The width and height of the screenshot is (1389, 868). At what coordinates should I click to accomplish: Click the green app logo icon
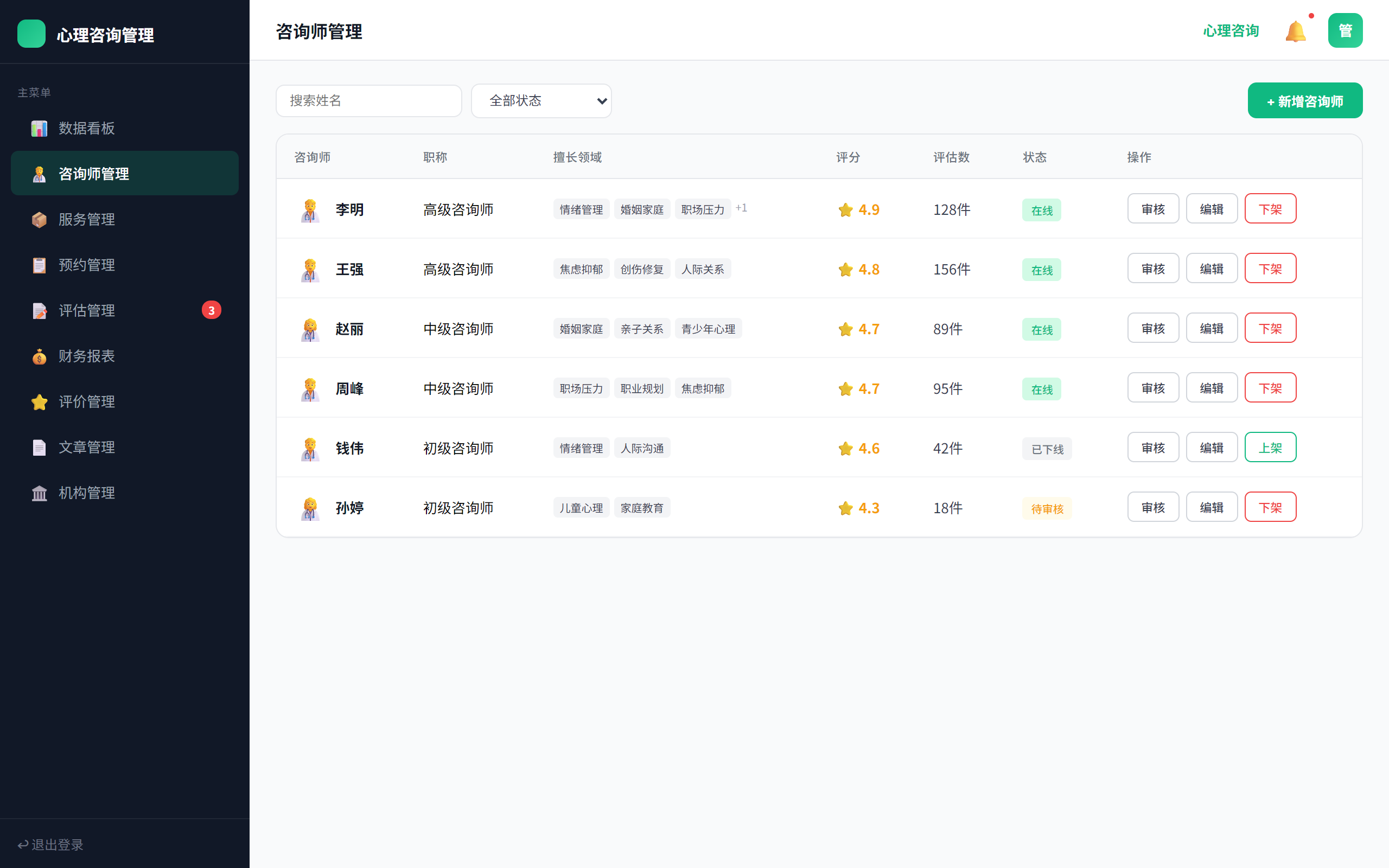tap(31, 34)
